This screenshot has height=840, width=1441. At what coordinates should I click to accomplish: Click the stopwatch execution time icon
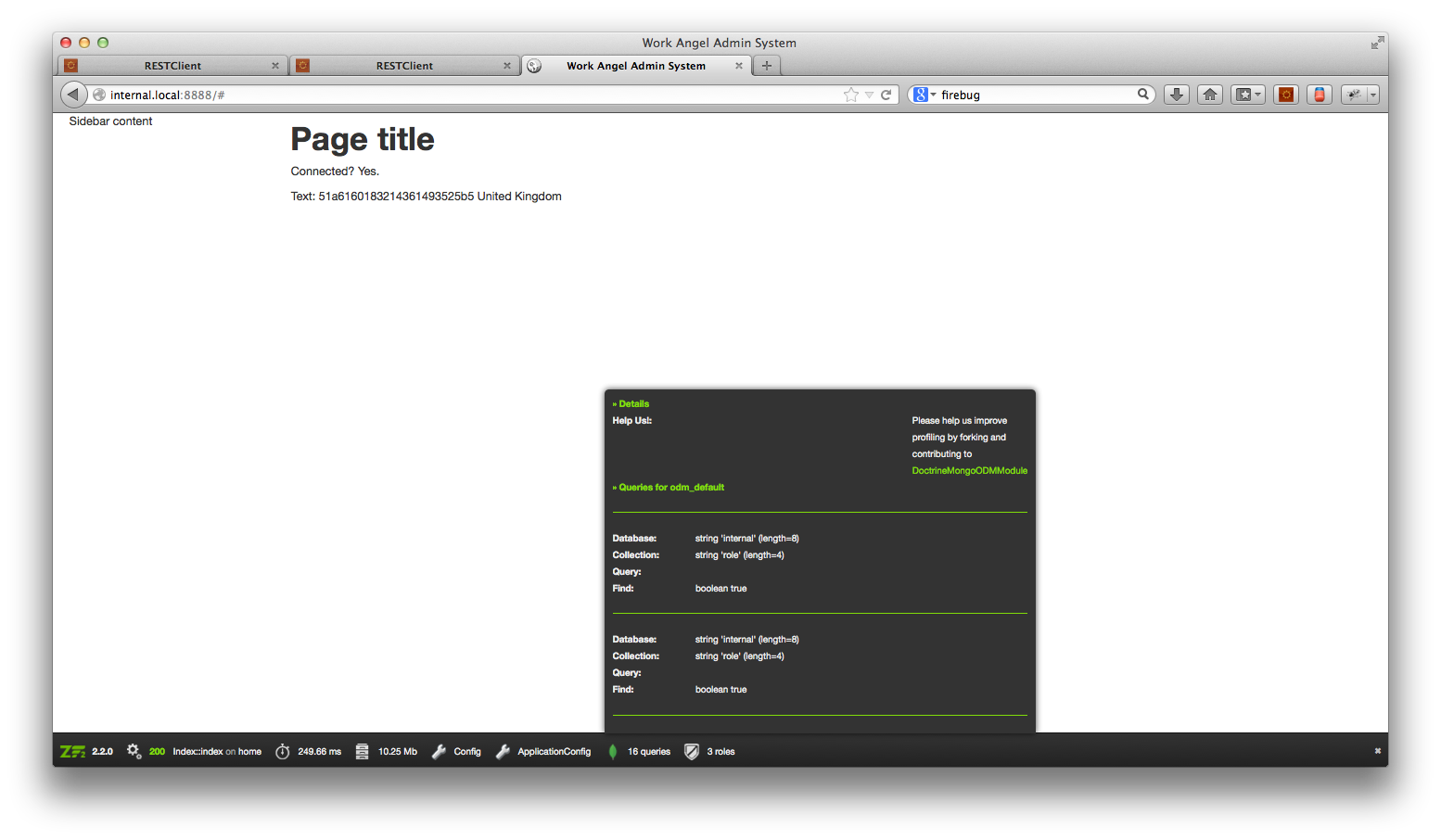pyautogui.click(x=283, y=751)
